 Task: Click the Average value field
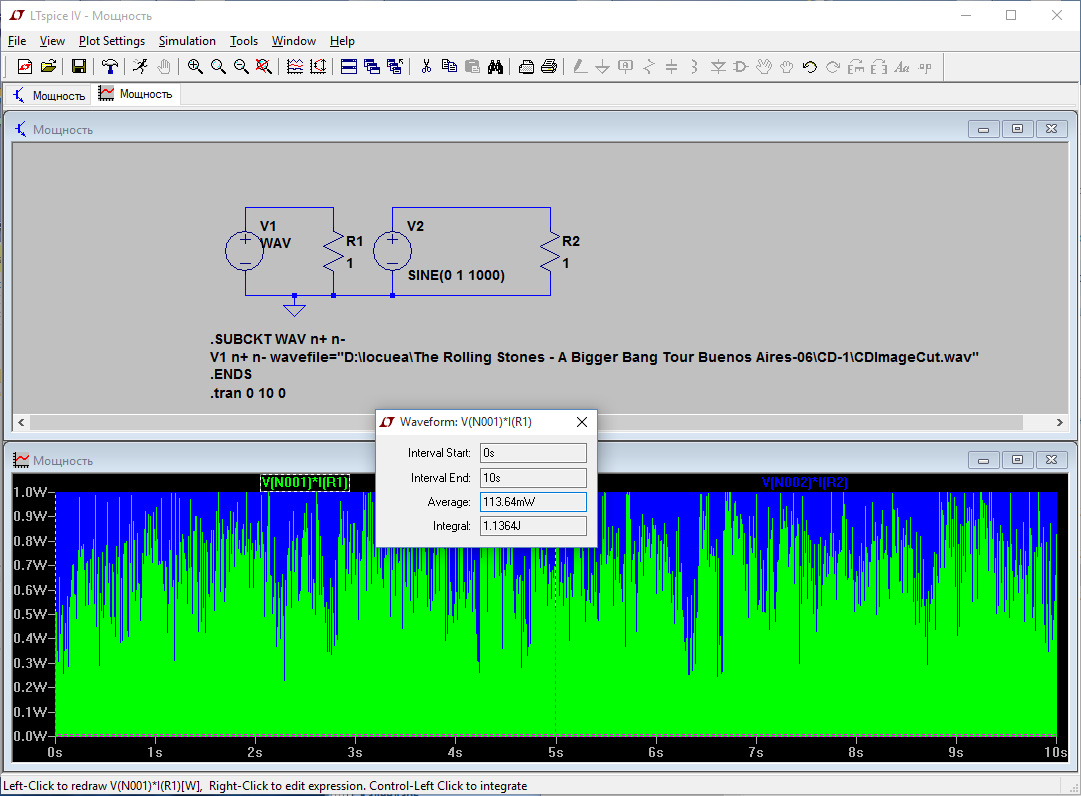pos(533,502)
